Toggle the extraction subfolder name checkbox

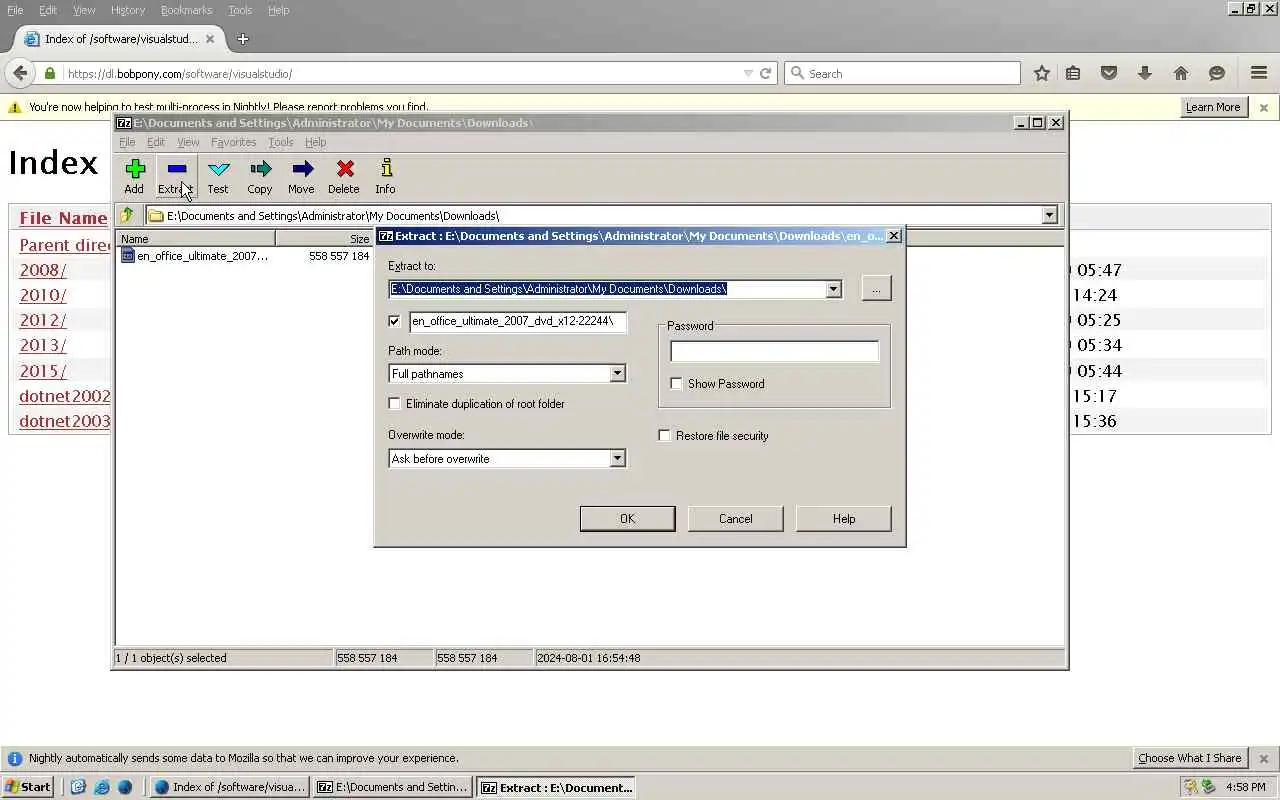394,321
